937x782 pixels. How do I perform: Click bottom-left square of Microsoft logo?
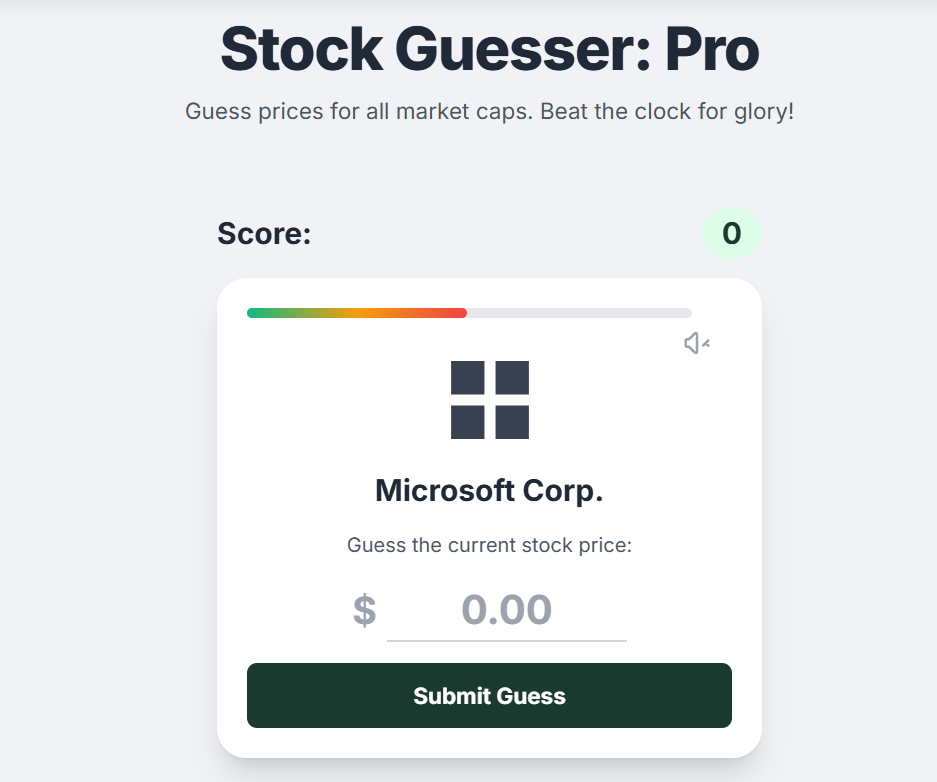[x=468, y=422]
